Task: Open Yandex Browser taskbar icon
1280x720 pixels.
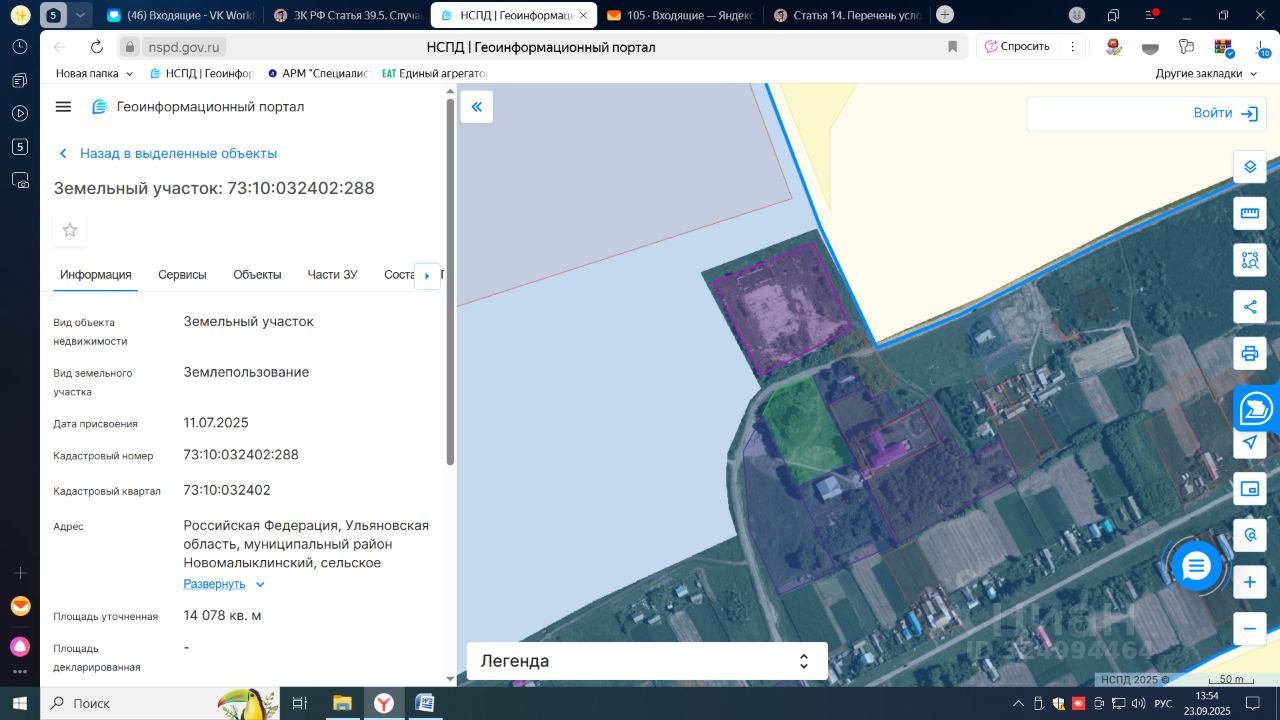Action: point(383,703)
